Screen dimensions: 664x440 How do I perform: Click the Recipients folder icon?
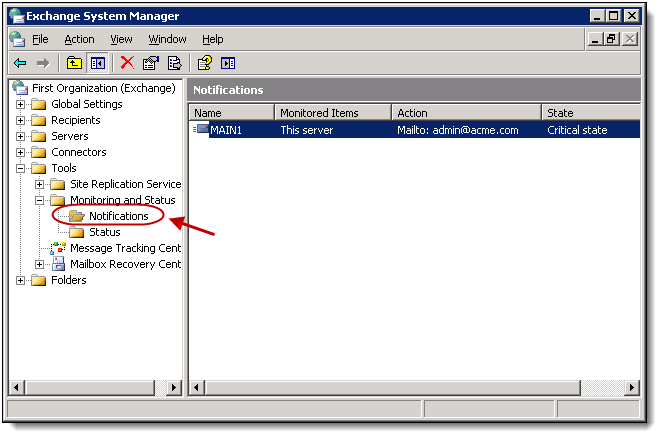point(39,120)
